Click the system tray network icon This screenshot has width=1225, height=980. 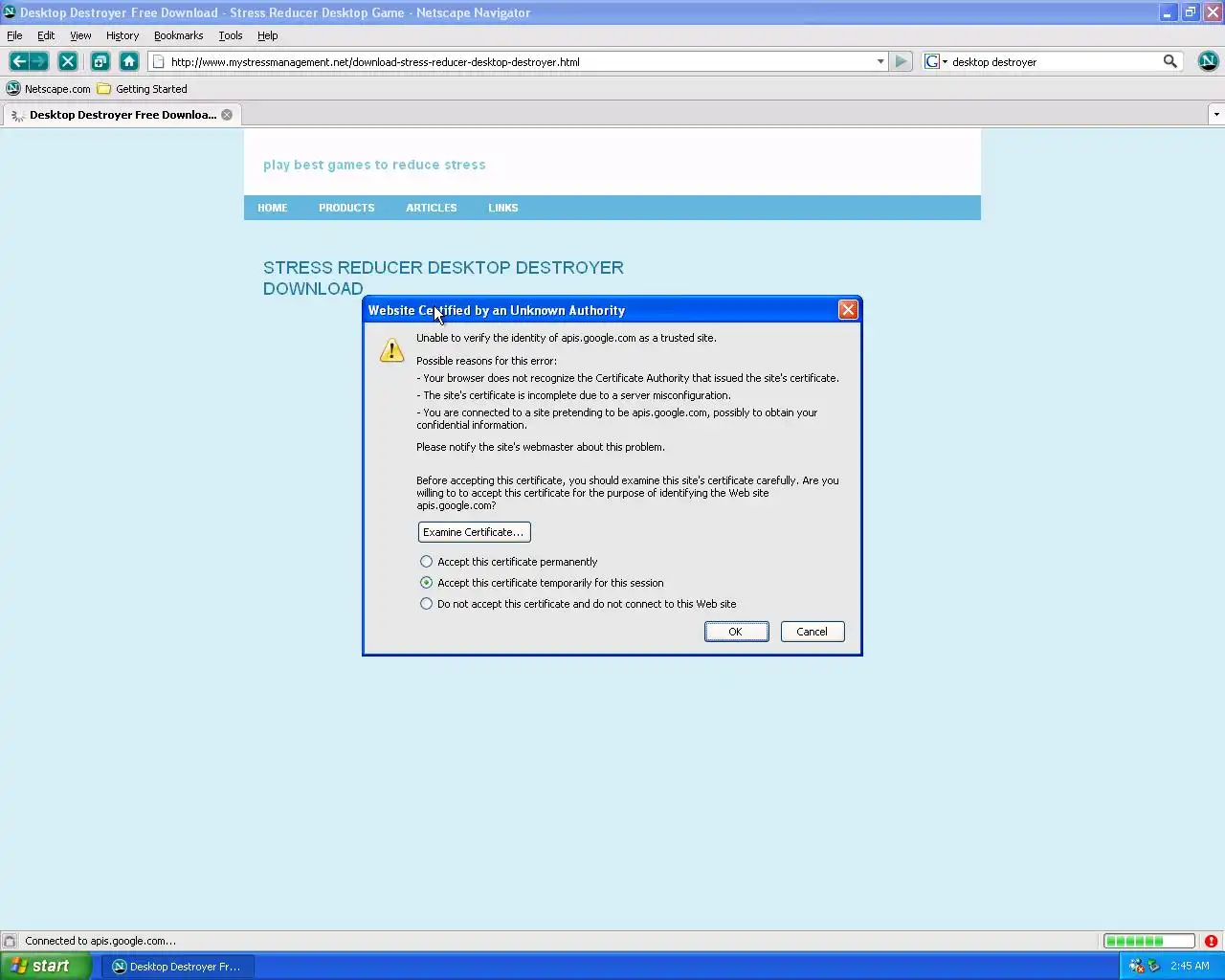pyautogui.click(x=1136, y=966)
